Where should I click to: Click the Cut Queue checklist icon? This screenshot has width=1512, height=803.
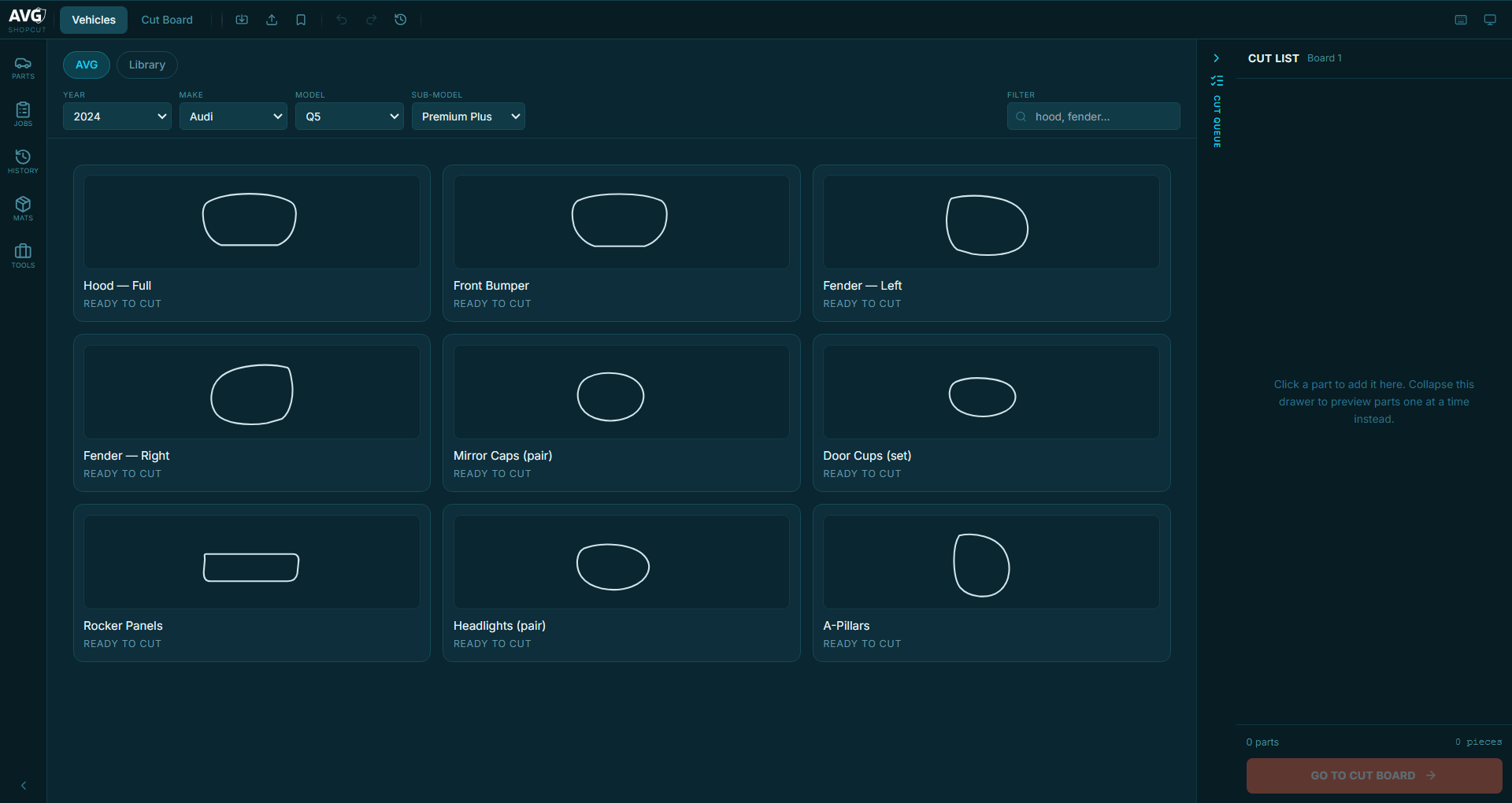(x=1217, y=80)
